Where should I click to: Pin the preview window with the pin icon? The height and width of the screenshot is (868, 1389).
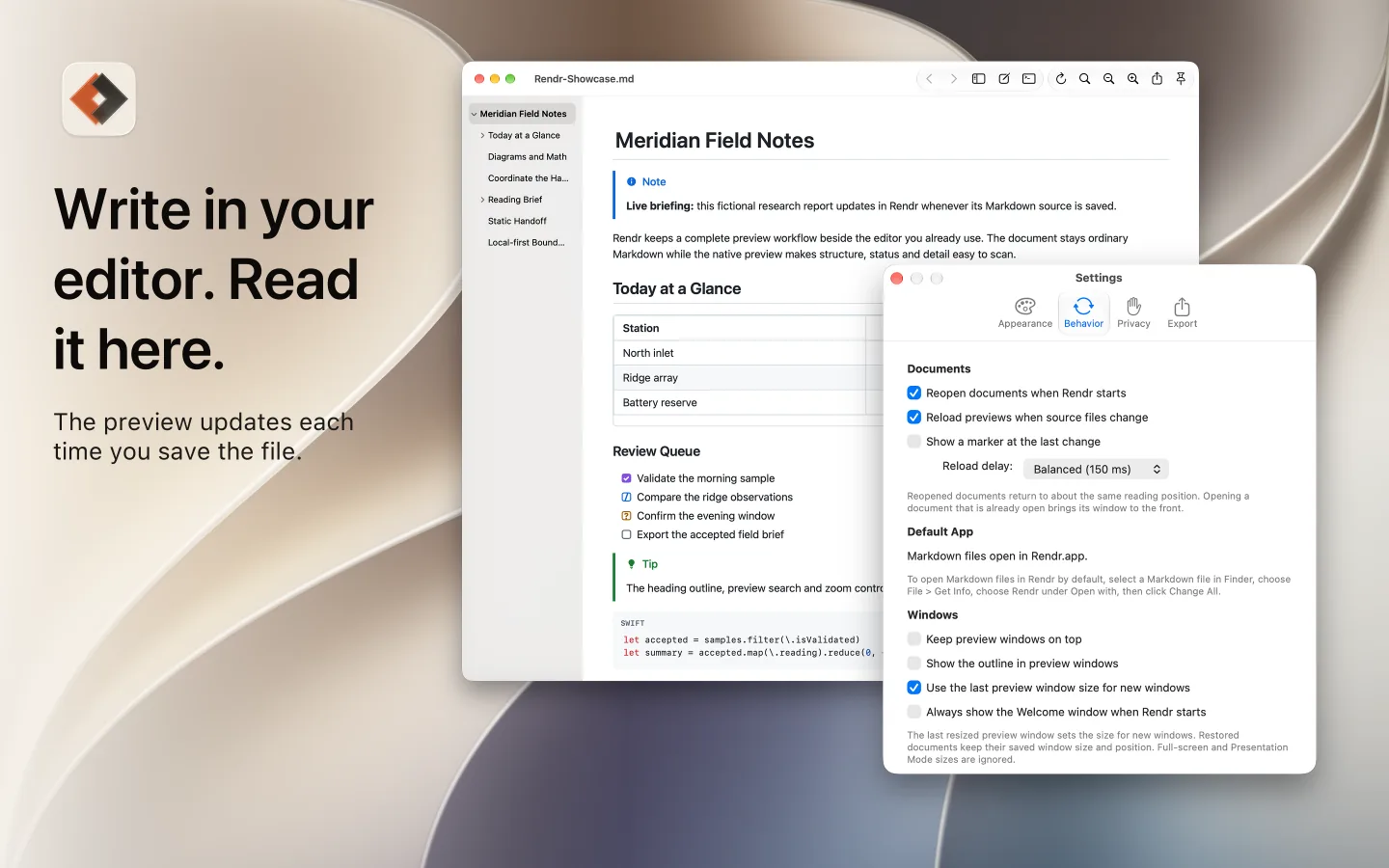point(1181,79)
